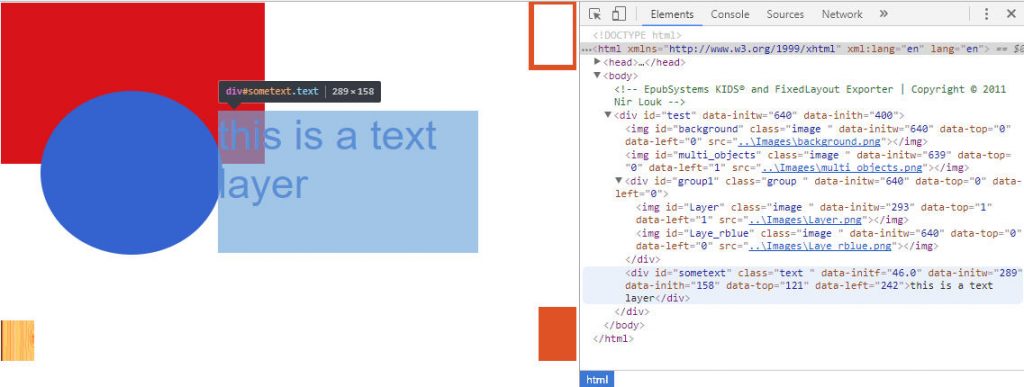Click the wood texture square thumbnail

(18, 341)
